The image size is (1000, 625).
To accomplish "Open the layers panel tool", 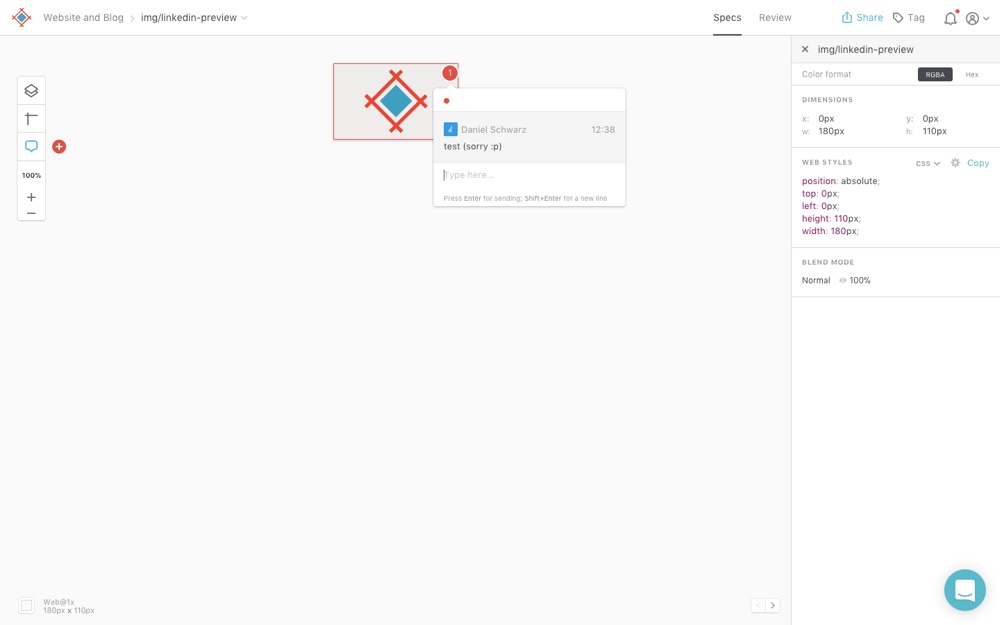I will [x=31, y=91].
